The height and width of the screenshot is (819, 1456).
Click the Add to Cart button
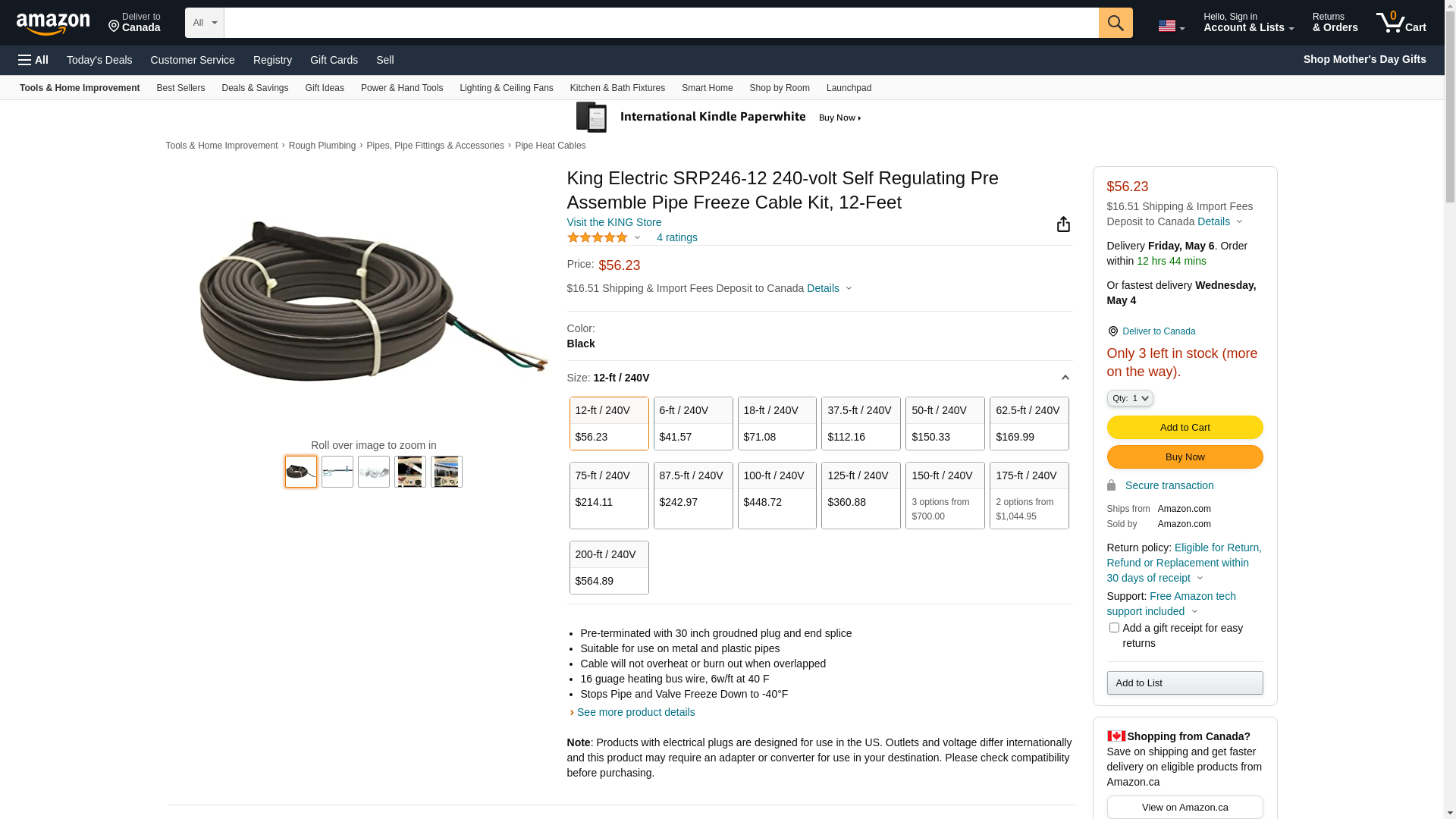(1184, 428)
